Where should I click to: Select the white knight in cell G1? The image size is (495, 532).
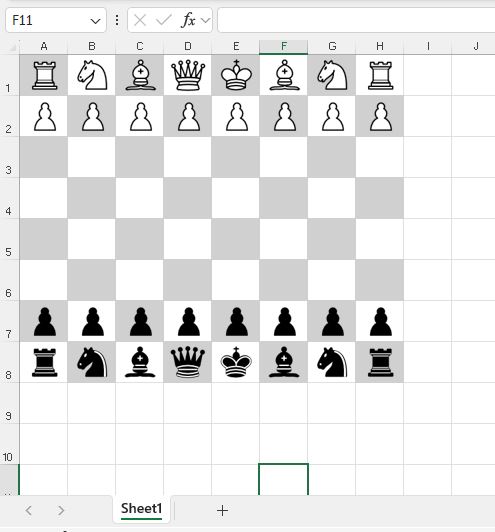pyautogui.click(x=332, y=75)
